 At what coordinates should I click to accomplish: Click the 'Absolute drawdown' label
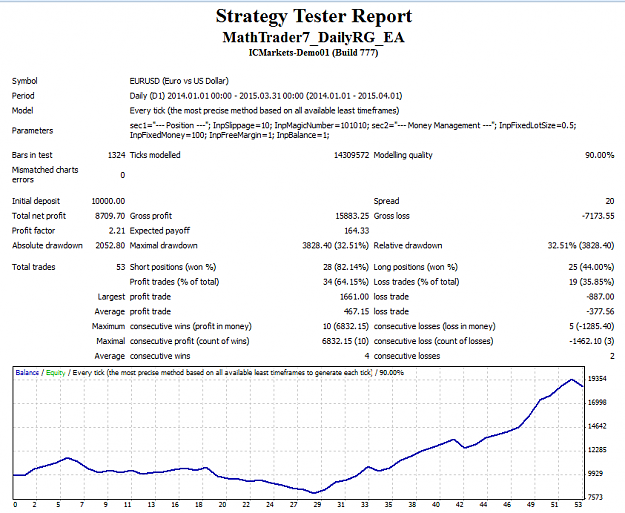pyautogui.click(x=47, y=245)
